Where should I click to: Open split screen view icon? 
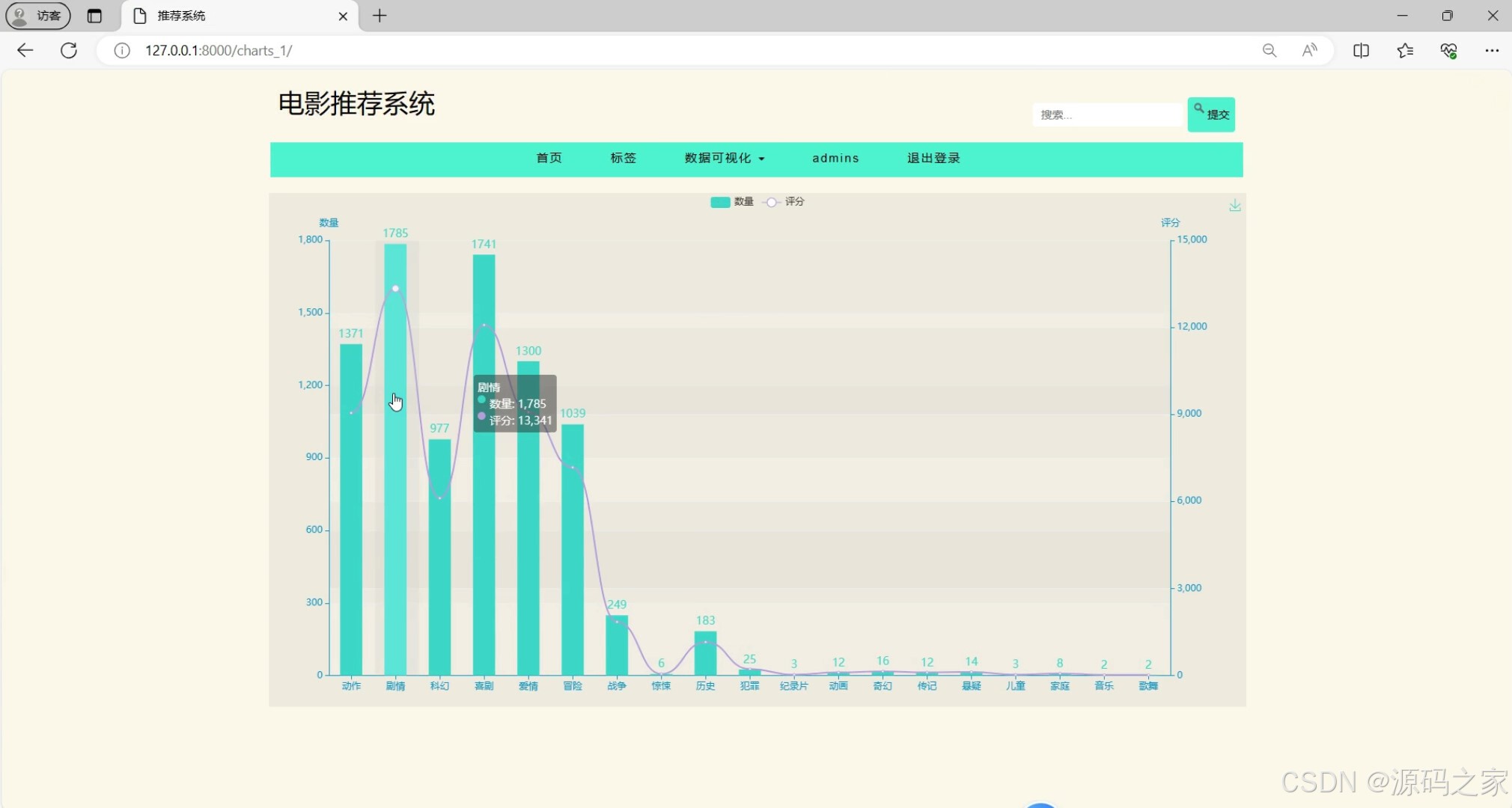click(x=1361, y=50)
